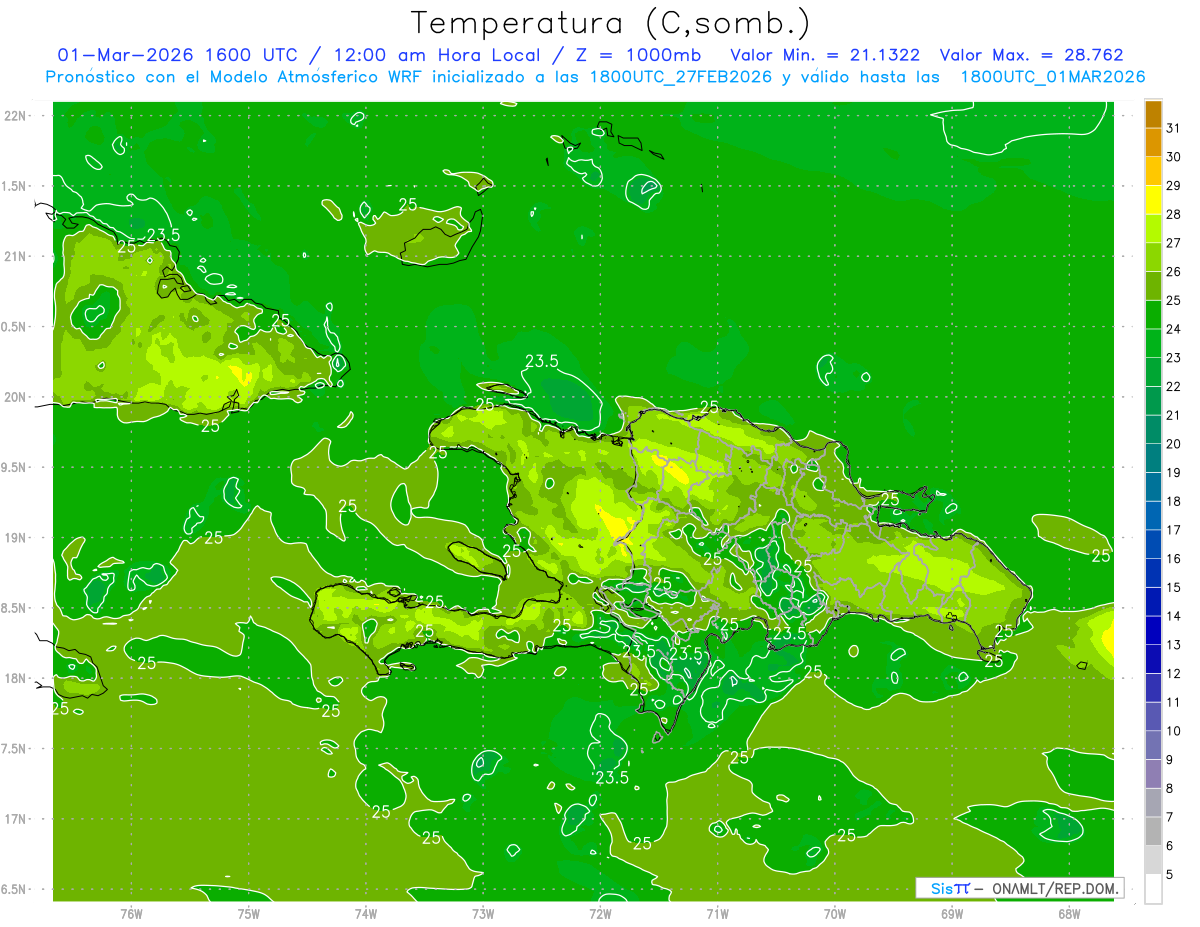
Task: Click the legend value "15"
Action: coord(1174,587)
